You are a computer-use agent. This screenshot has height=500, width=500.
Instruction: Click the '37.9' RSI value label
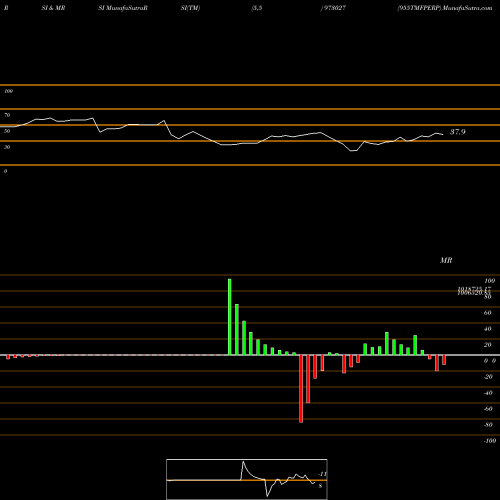click(458, 132)
